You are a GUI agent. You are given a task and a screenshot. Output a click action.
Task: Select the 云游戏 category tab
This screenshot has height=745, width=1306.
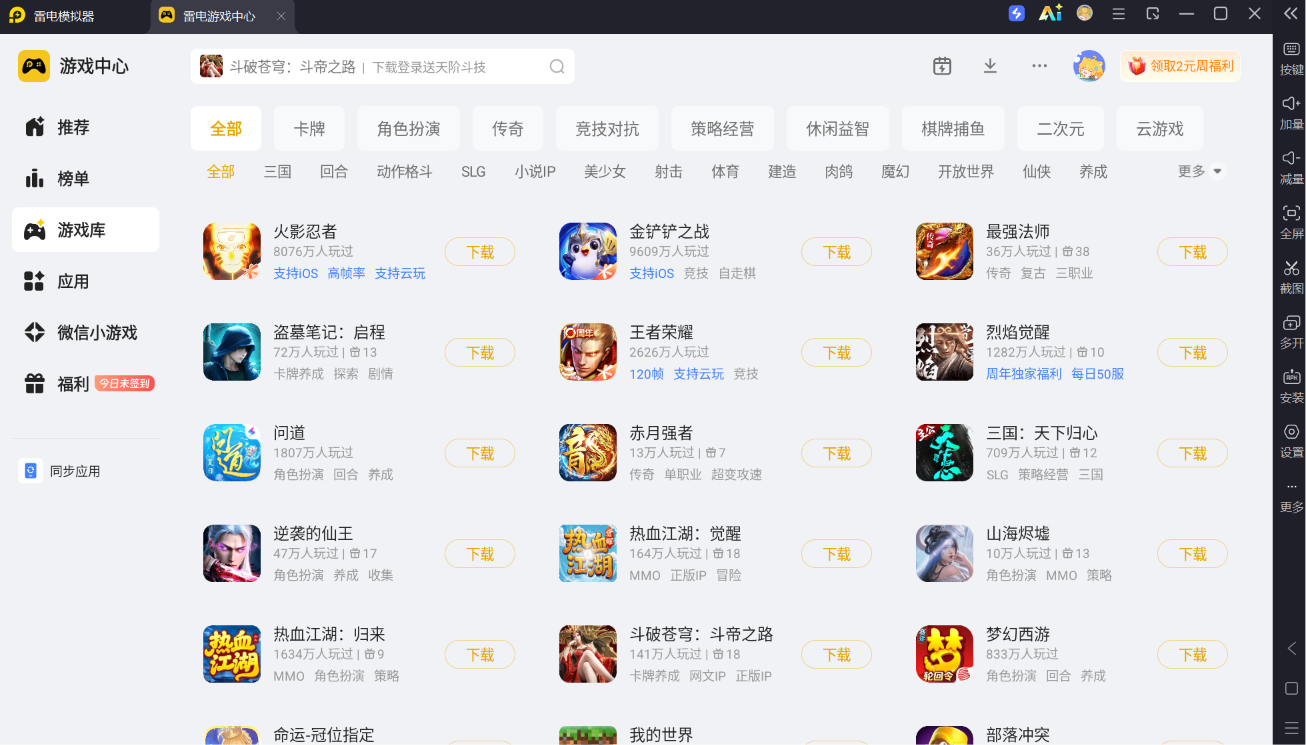(1160, 128)
